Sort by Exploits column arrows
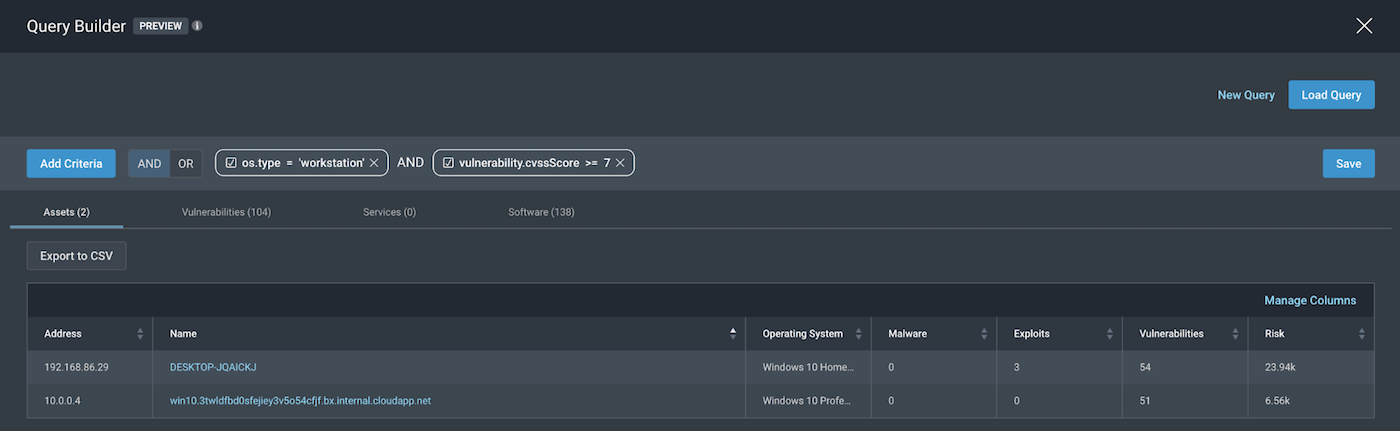The height and width of the screenshot is (431, 1400). (1111, 334)
